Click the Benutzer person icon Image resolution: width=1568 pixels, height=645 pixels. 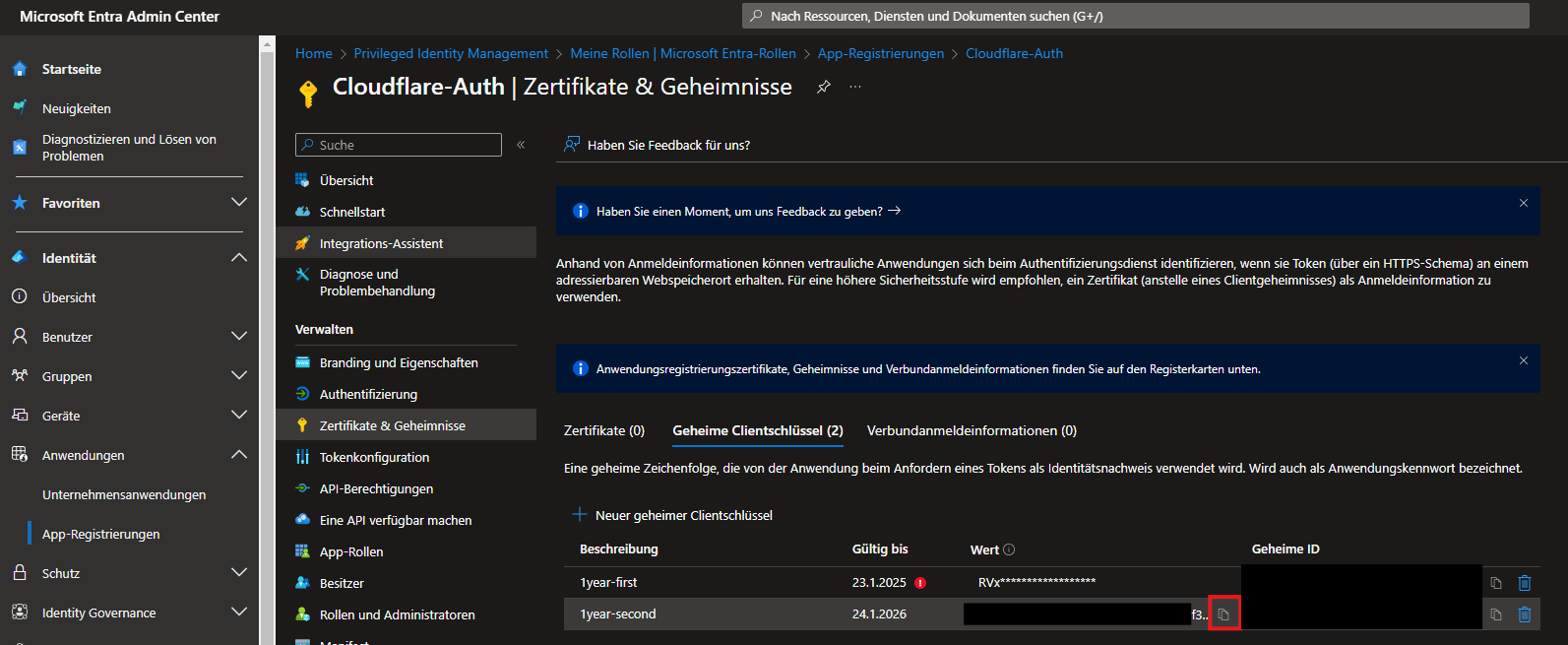click(20, 336)
